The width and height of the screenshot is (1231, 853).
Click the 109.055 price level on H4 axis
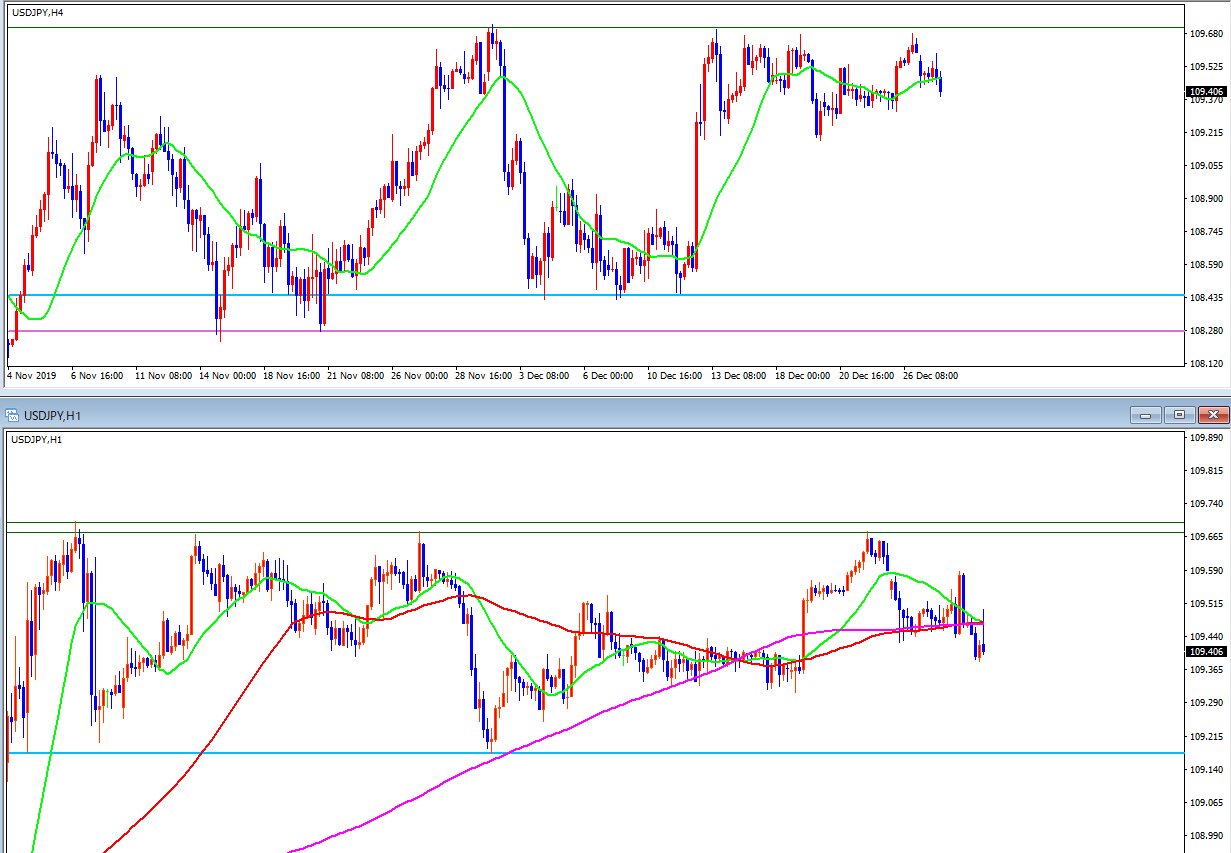[x=1207, y=166]
